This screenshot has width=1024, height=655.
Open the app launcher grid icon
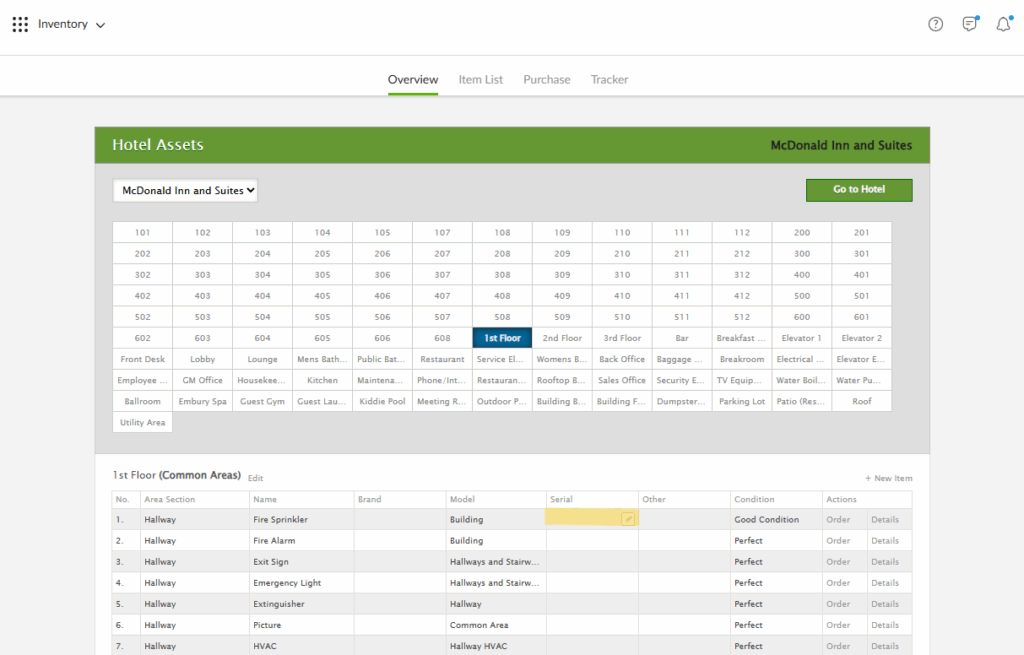(x=20, y=24)
